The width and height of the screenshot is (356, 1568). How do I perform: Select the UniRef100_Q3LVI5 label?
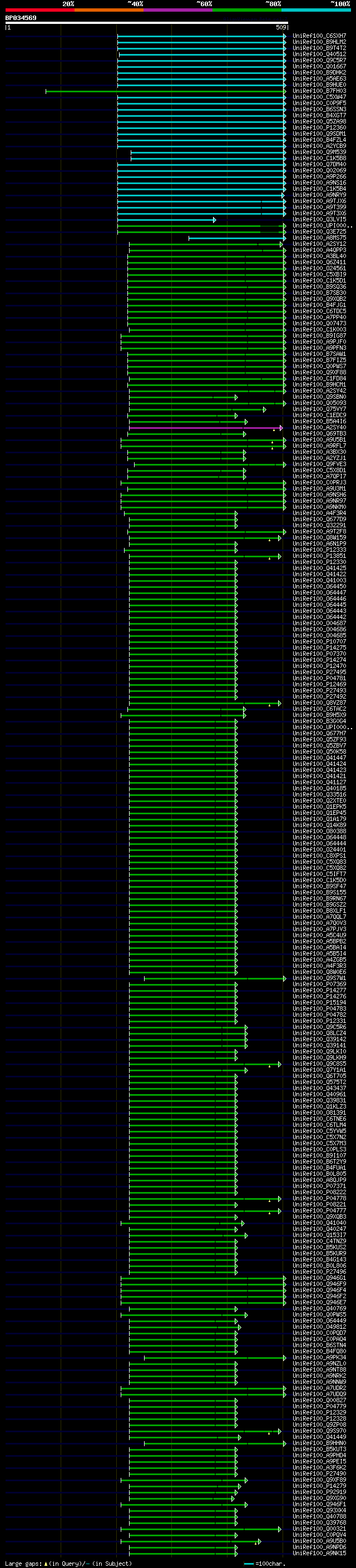pyautogui.click(x=319, y=220)
